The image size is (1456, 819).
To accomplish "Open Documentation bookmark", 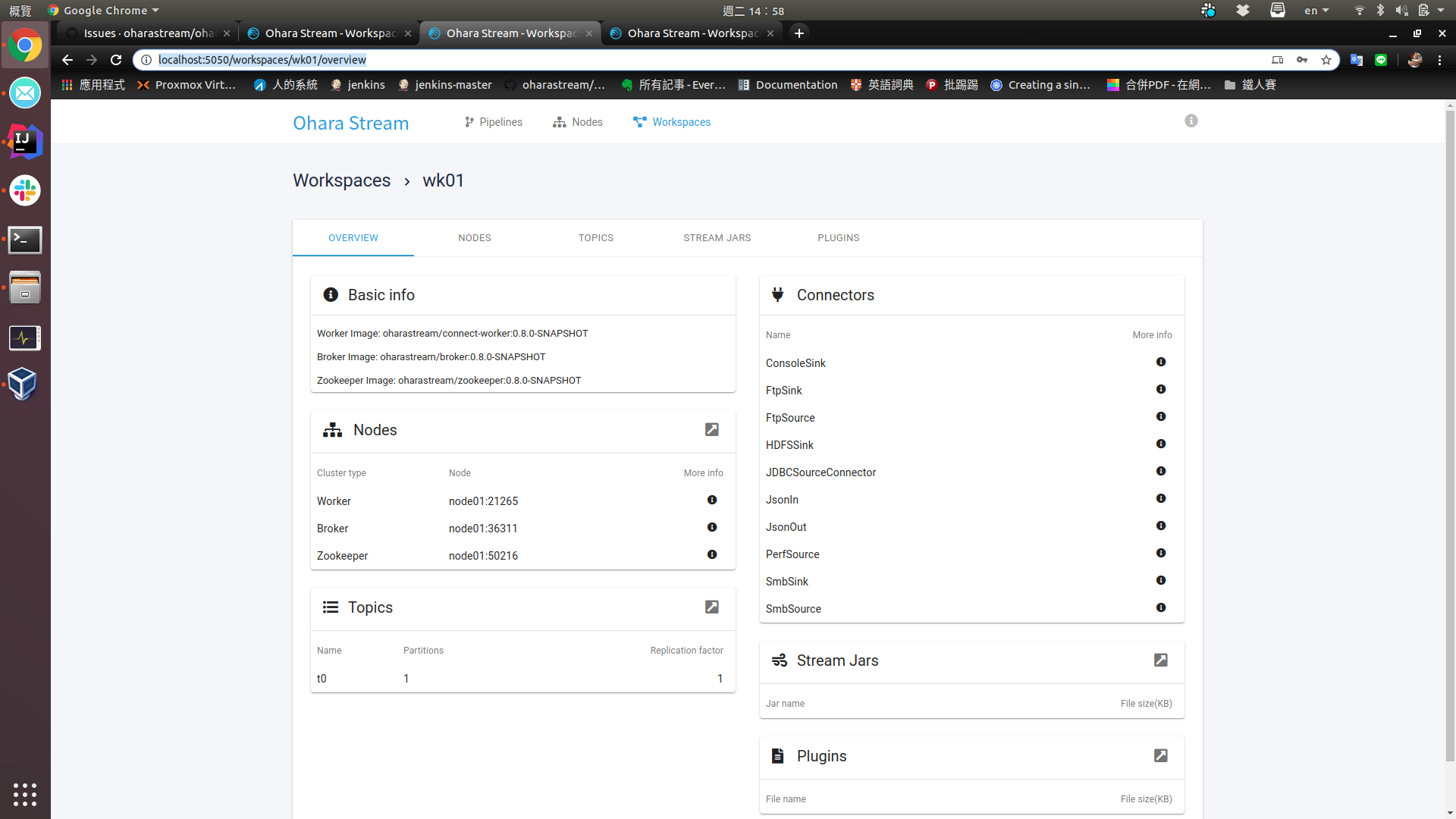I will 788,85.
